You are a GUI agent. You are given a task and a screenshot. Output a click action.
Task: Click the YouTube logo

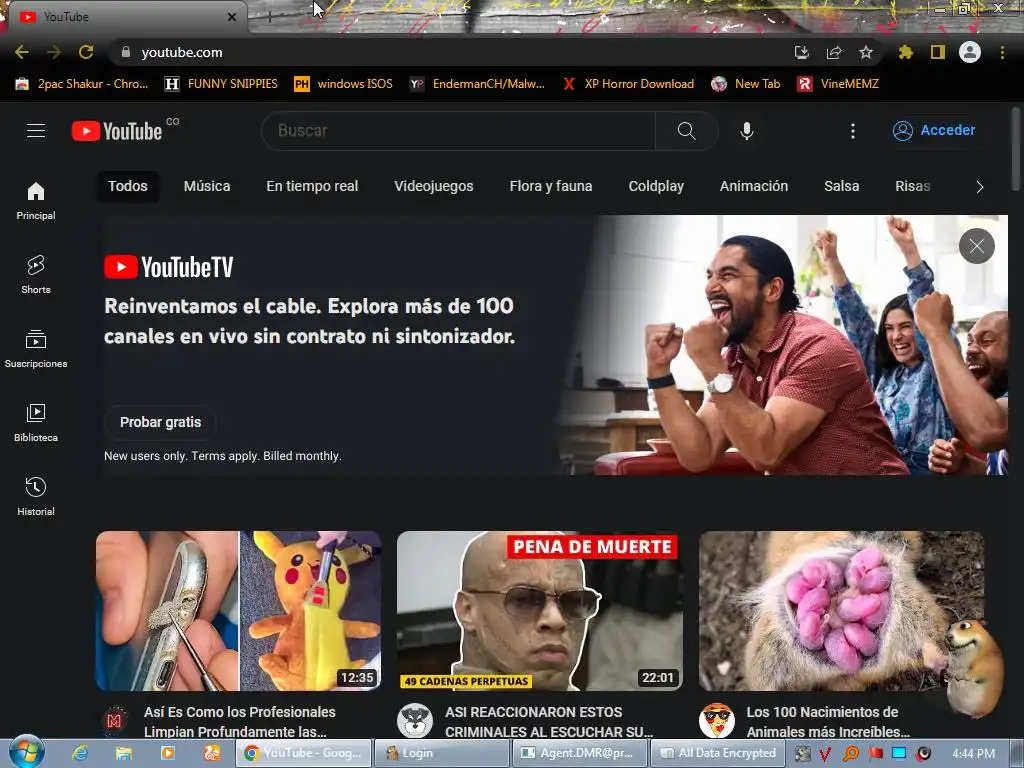point(117,131)
